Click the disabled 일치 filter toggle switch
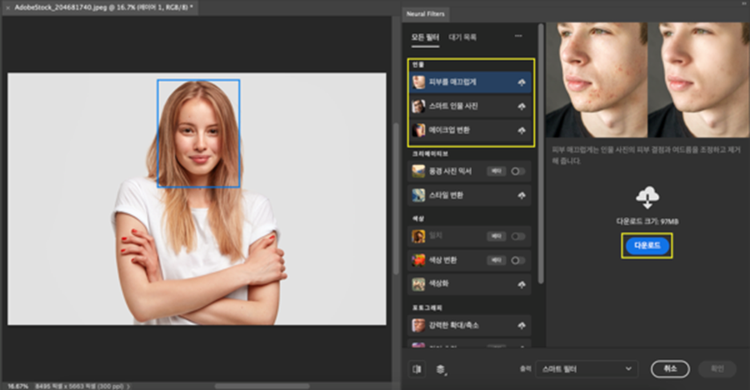This screenshot has height=390, width=750. tap(518, 236)
